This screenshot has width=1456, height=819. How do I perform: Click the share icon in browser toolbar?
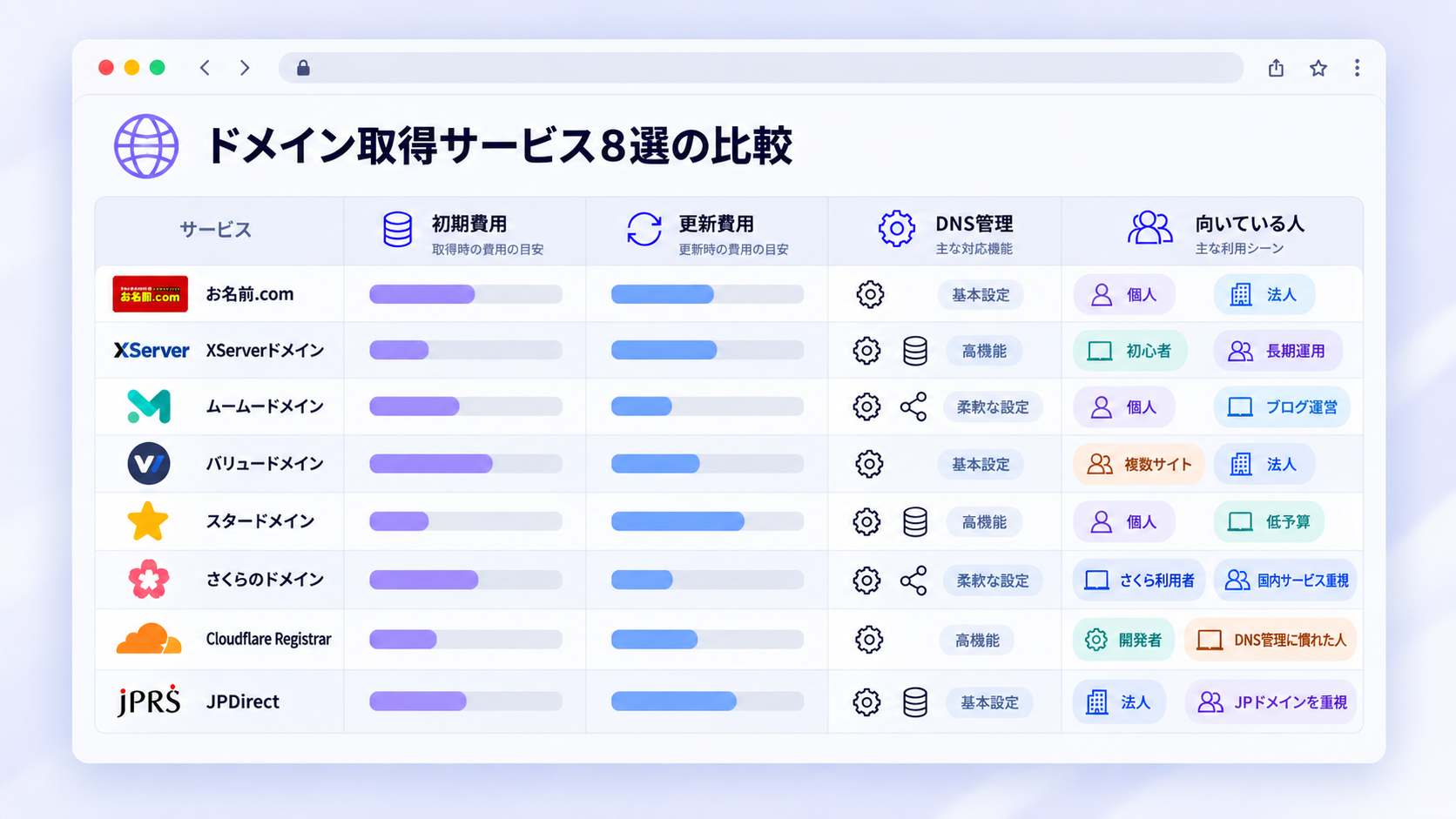(x=1276, y=68)
